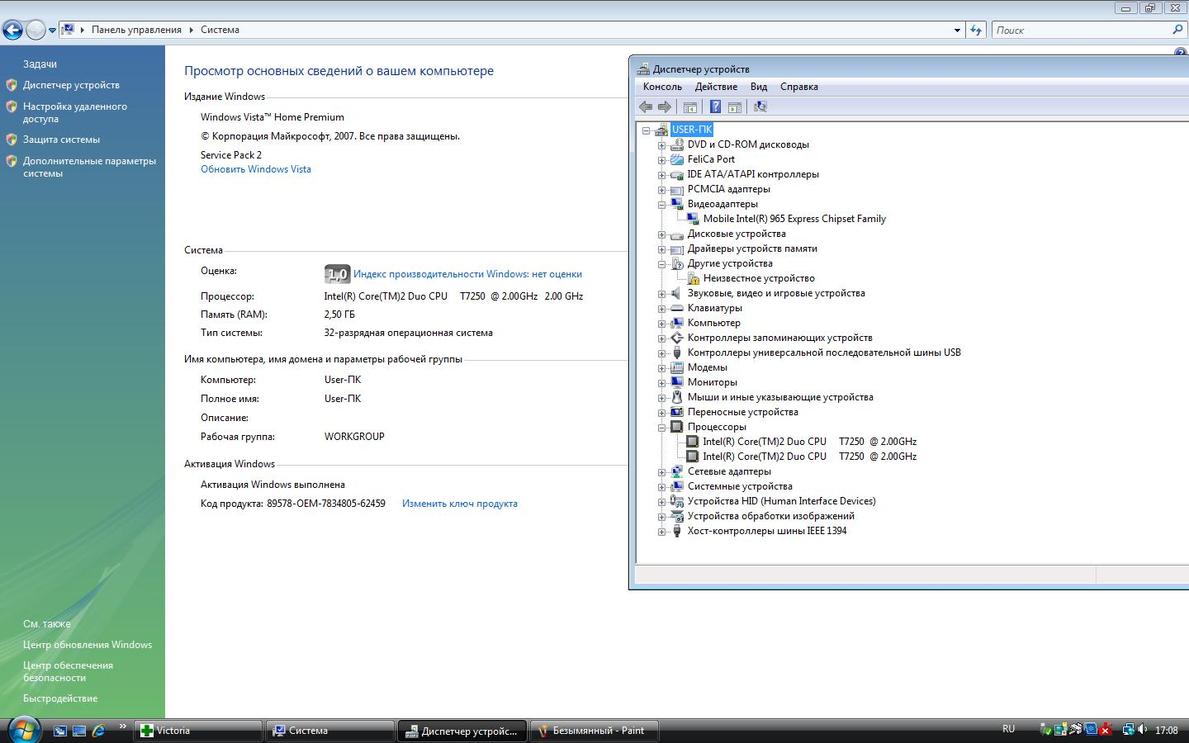
Task: Open the Вид menu
Action: pos(758,87)
